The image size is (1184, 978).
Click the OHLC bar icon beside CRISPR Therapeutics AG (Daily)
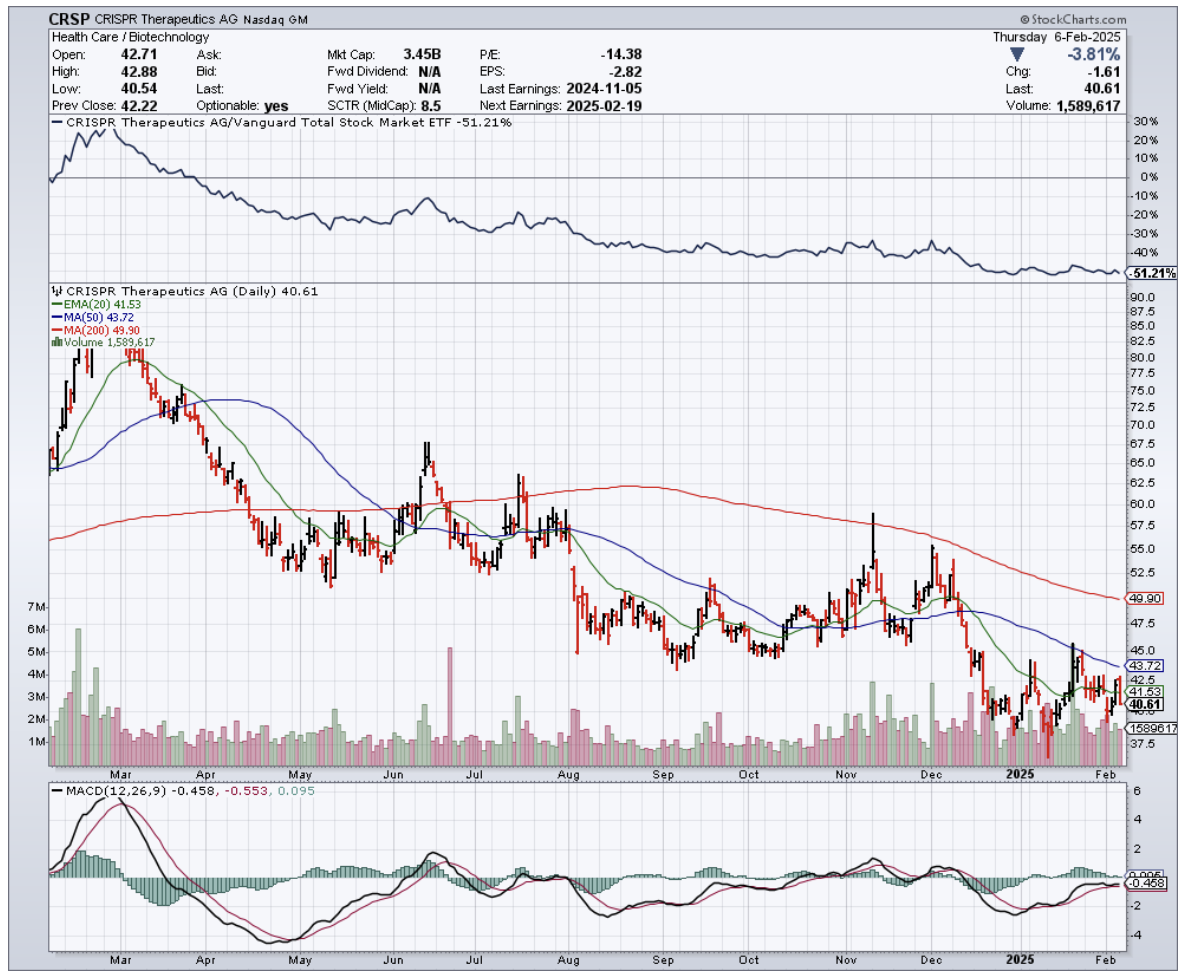(x=55, y=291)
